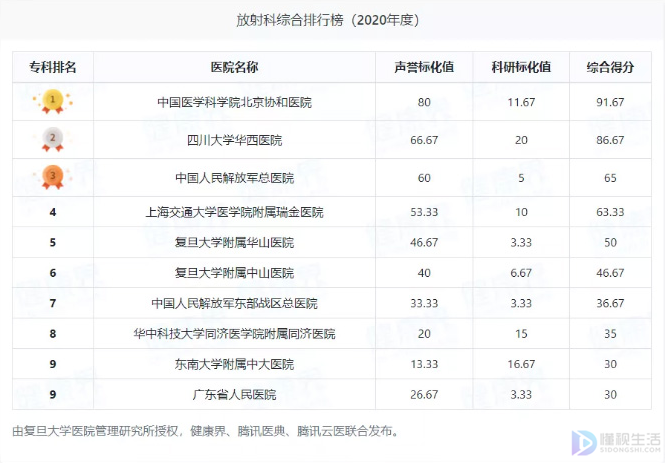Click rank number 5 cell
665x463 pixels.
click(53, 243)
